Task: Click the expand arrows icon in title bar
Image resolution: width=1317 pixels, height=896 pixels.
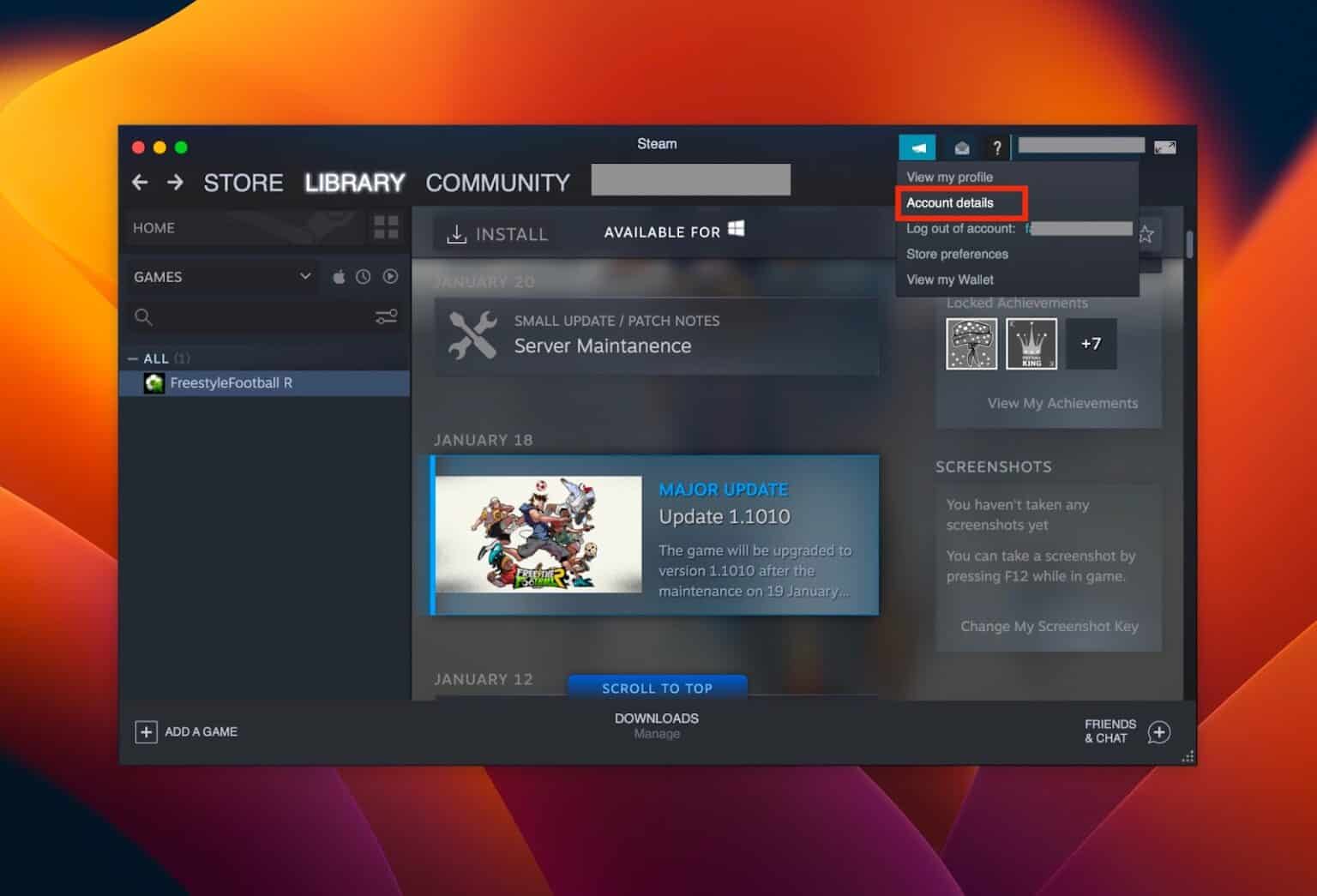Action: click(1164, 147)
